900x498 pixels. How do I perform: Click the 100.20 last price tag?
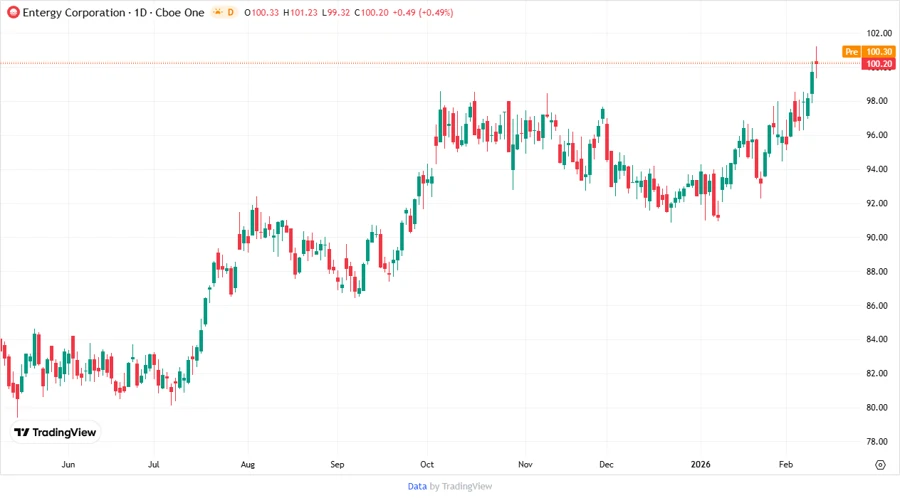[x=879, y=64]
